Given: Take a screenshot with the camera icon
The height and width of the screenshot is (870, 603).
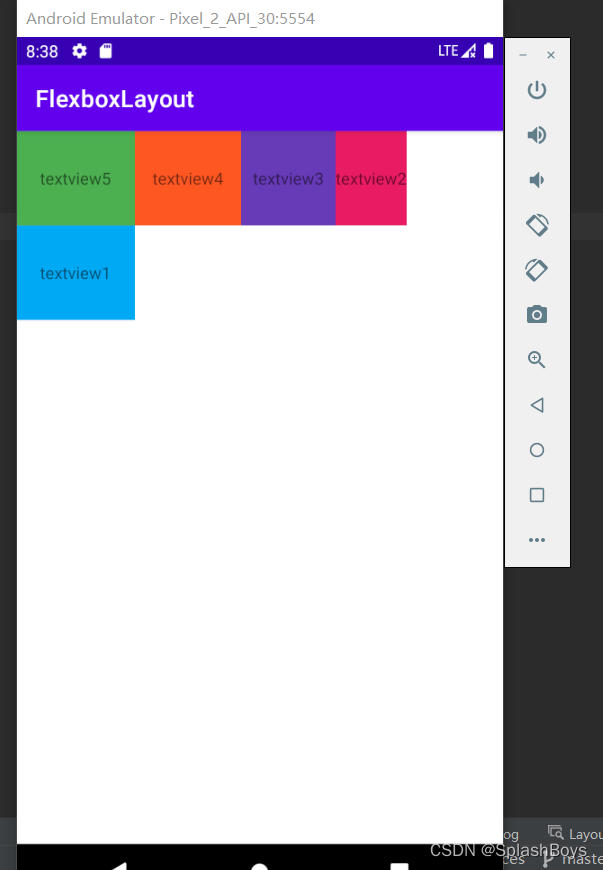Looking at the screenshot, I should [536, 315].
